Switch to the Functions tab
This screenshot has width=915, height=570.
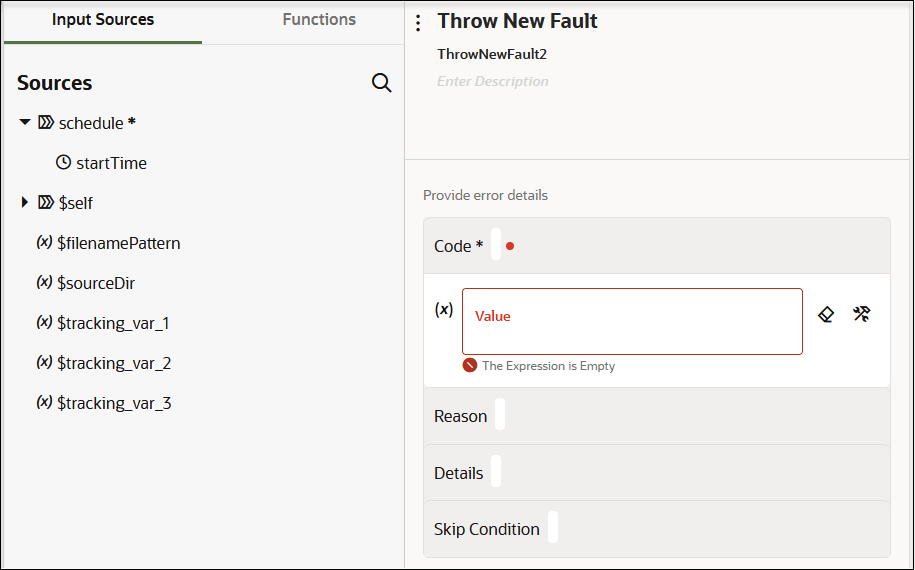point(319,20)
